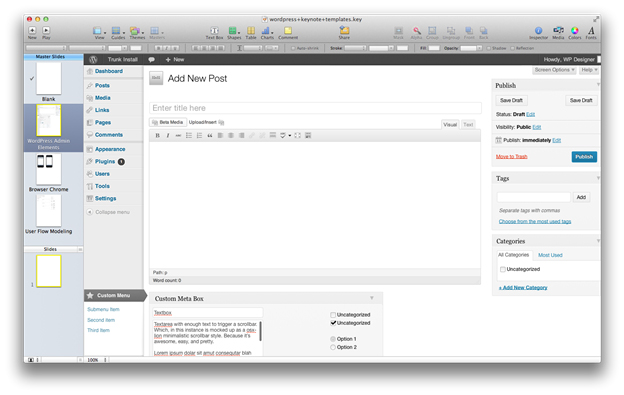This screenshot has width=624, height=395.
Task: Open Appearance in the WordPress menu
Action: pos(110,149)
